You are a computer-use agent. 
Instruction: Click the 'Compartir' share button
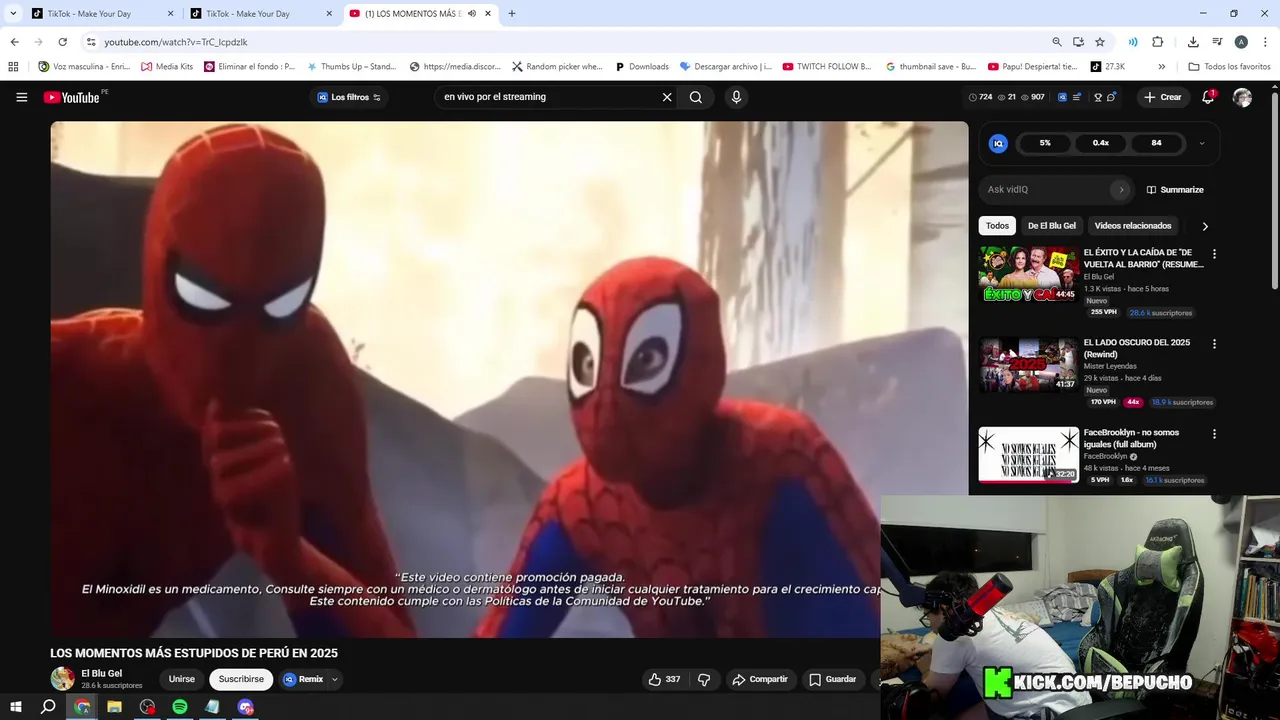760,679
